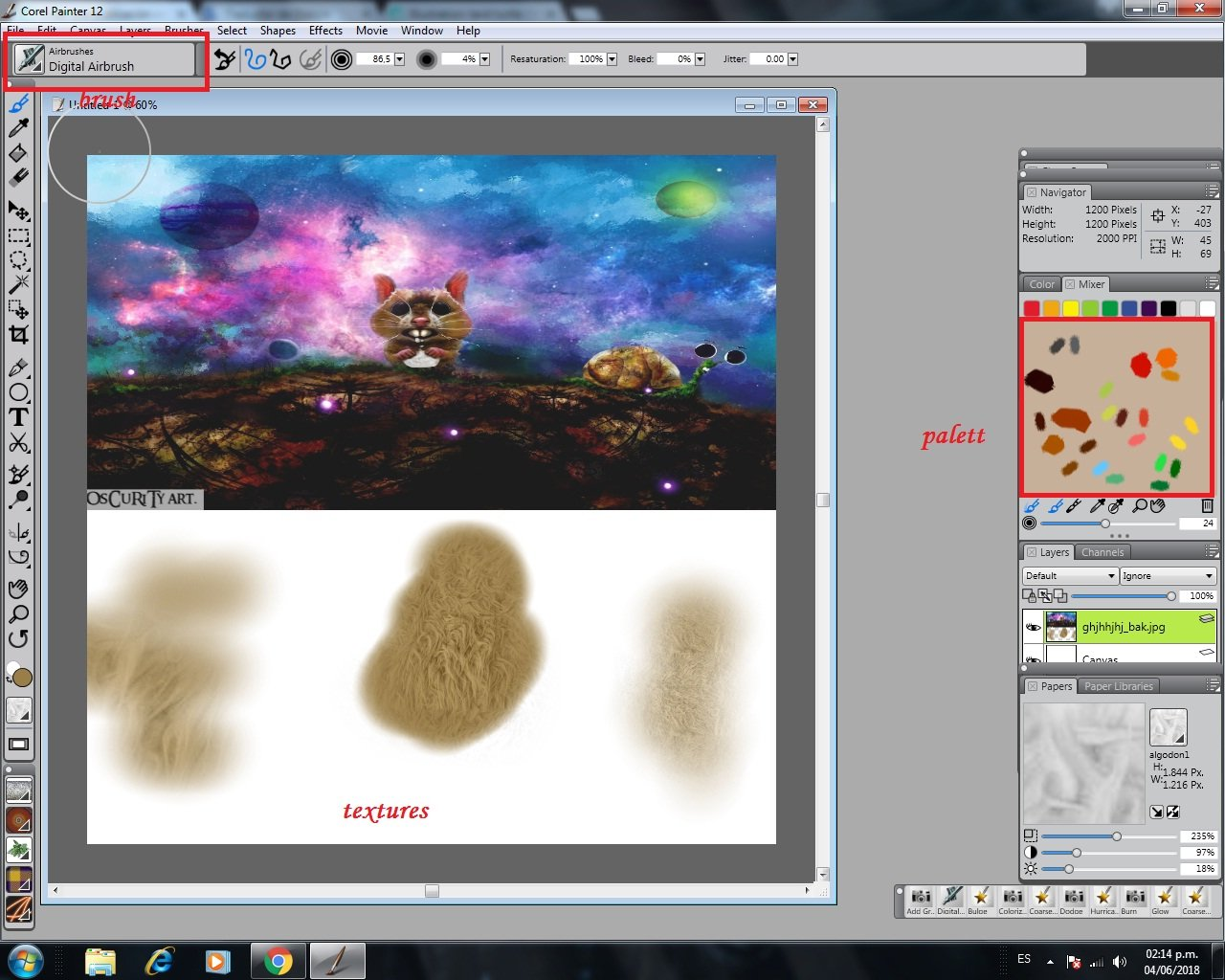Screen dimensions: 1225x980
Task: Open the opacity dropdown showing 4%
Action: click(484, 59)
